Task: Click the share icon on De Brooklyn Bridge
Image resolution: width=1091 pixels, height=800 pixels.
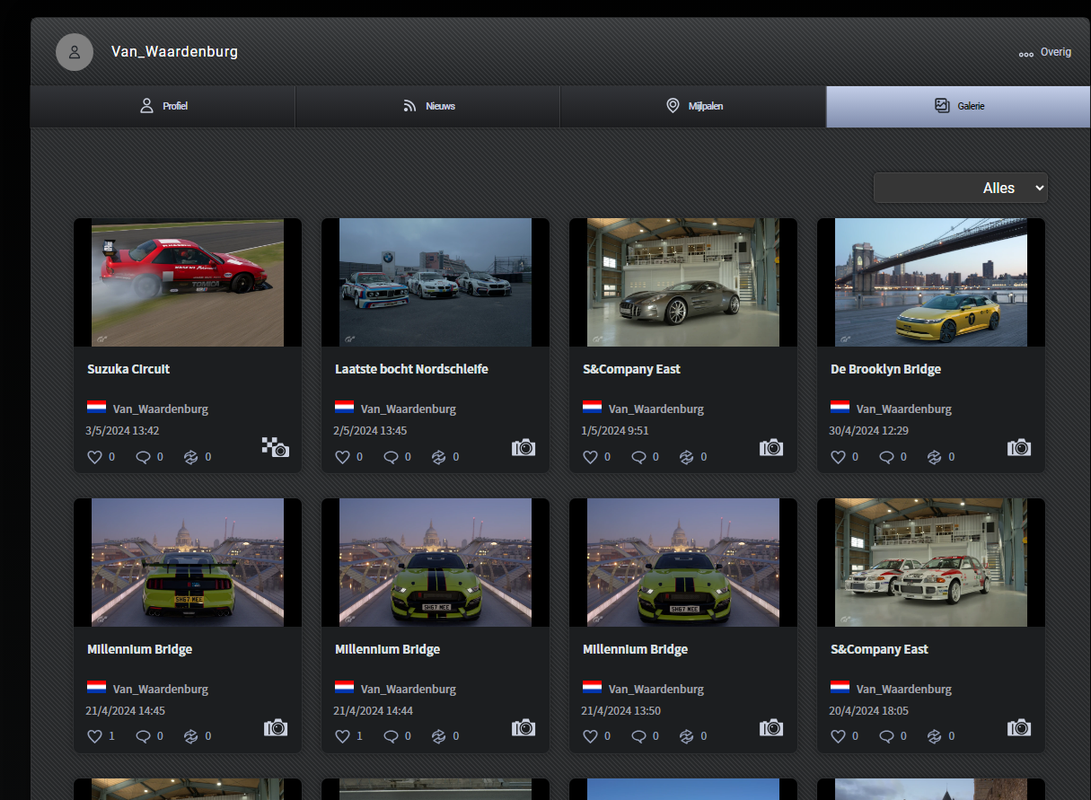Action: point(934,457)
